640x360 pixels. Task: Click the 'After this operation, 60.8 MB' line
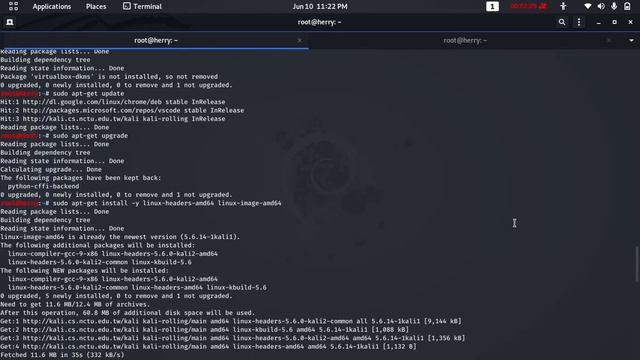[127, 313]
